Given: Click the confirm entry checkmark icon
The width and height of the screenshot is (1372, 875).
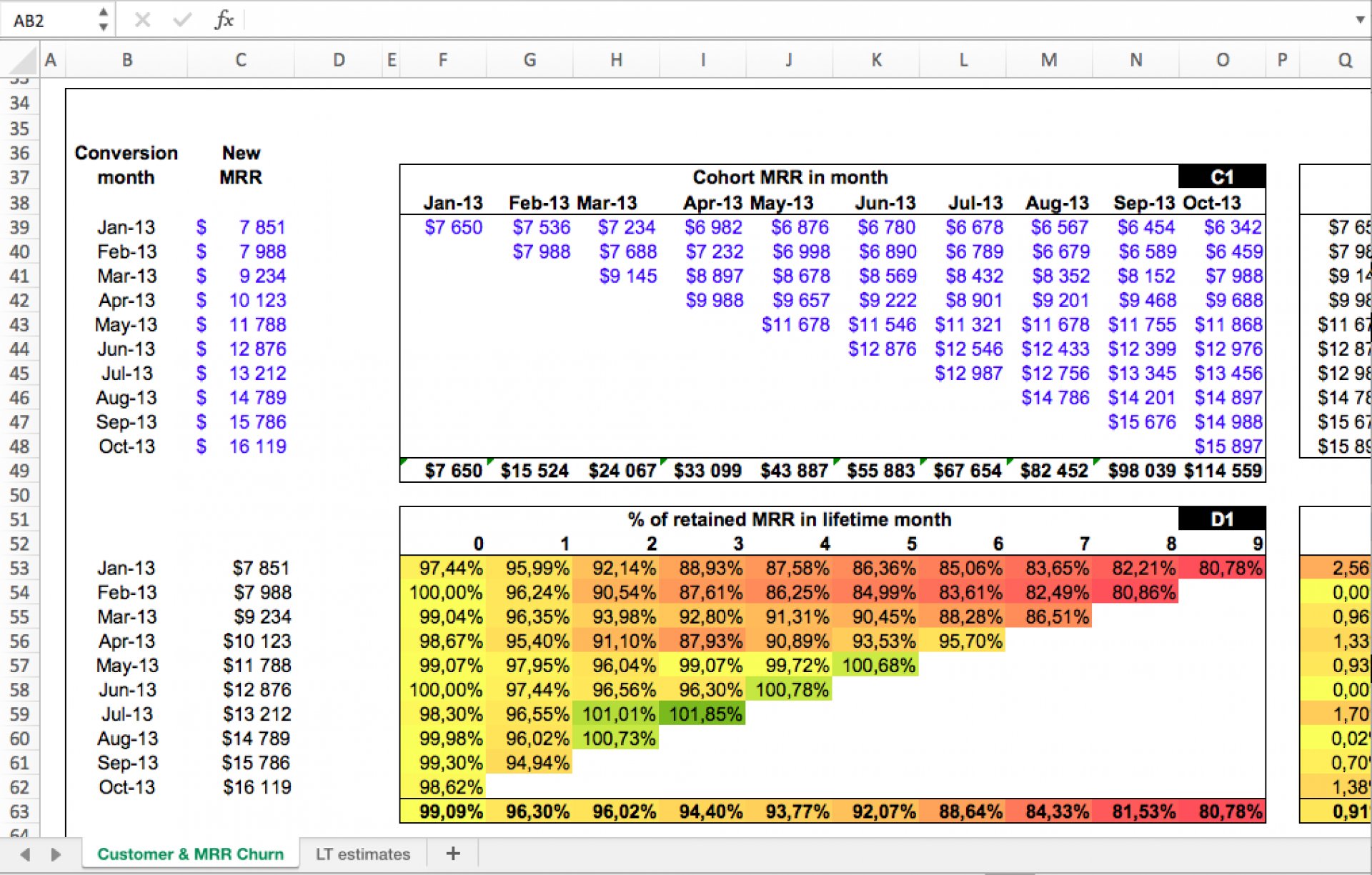Looking at the screenshot, I should tap(183, 20).
